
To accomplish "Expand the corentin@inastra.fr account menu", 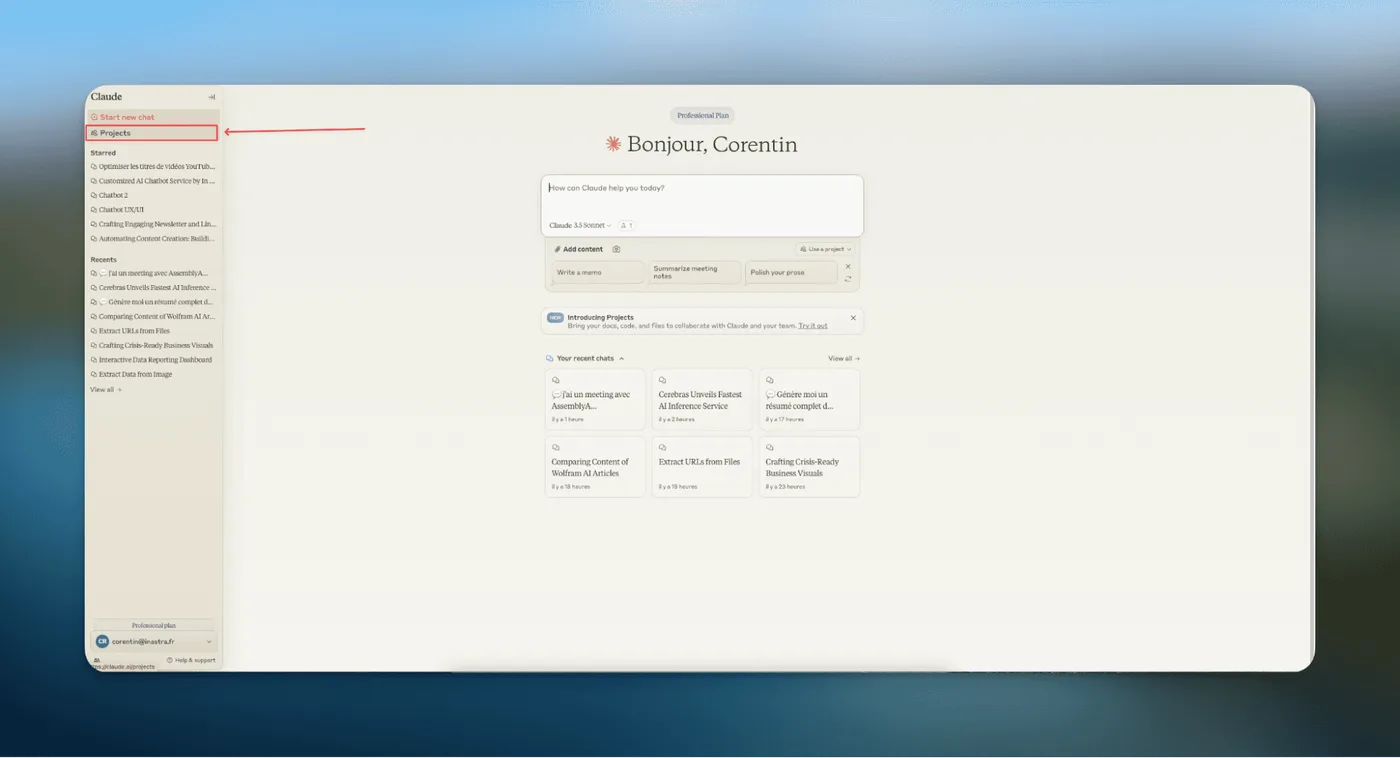I will [154, 641].
